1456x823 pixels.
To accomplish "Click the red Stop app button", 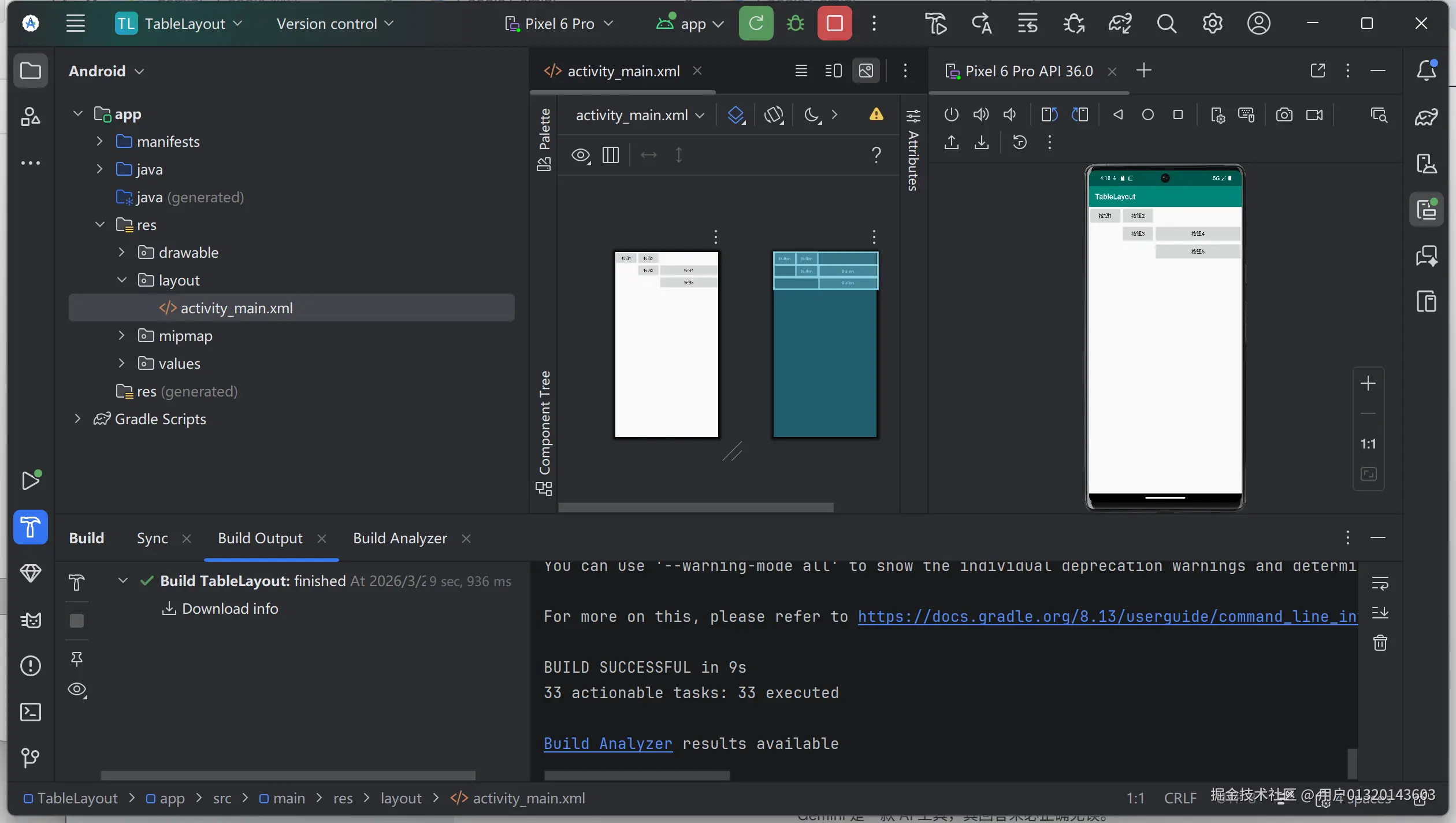I will point(834,24).
